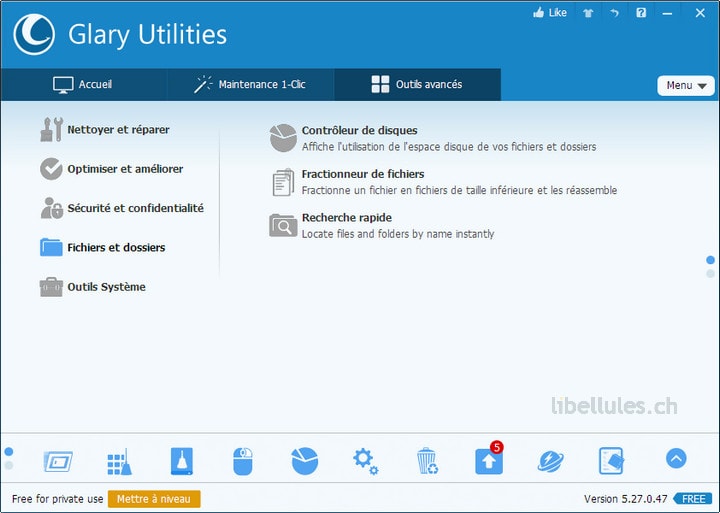Screen dimensions: 720x513
Task: Open the Menu dropdown
Action: [x=686, y=85]
